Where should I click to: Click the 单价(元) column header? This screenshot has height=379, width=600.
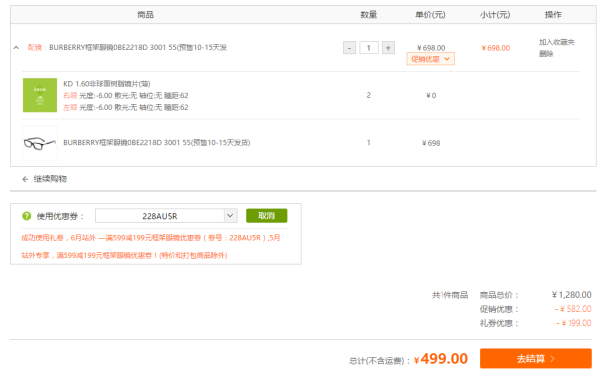[x=430, y=15]
